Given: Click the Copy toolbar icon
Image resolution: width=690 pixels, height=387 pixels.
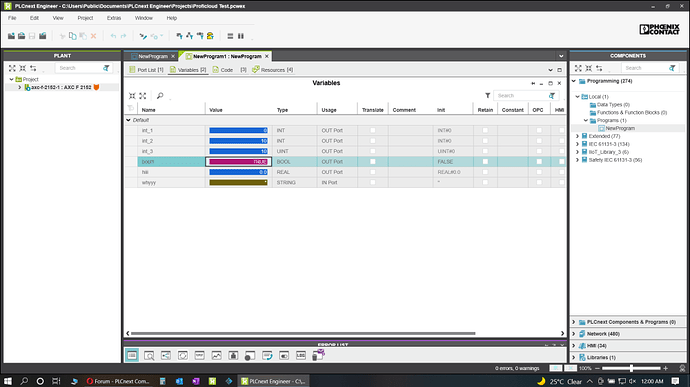Looking at the screenshot, I should [x=73, y=36].
